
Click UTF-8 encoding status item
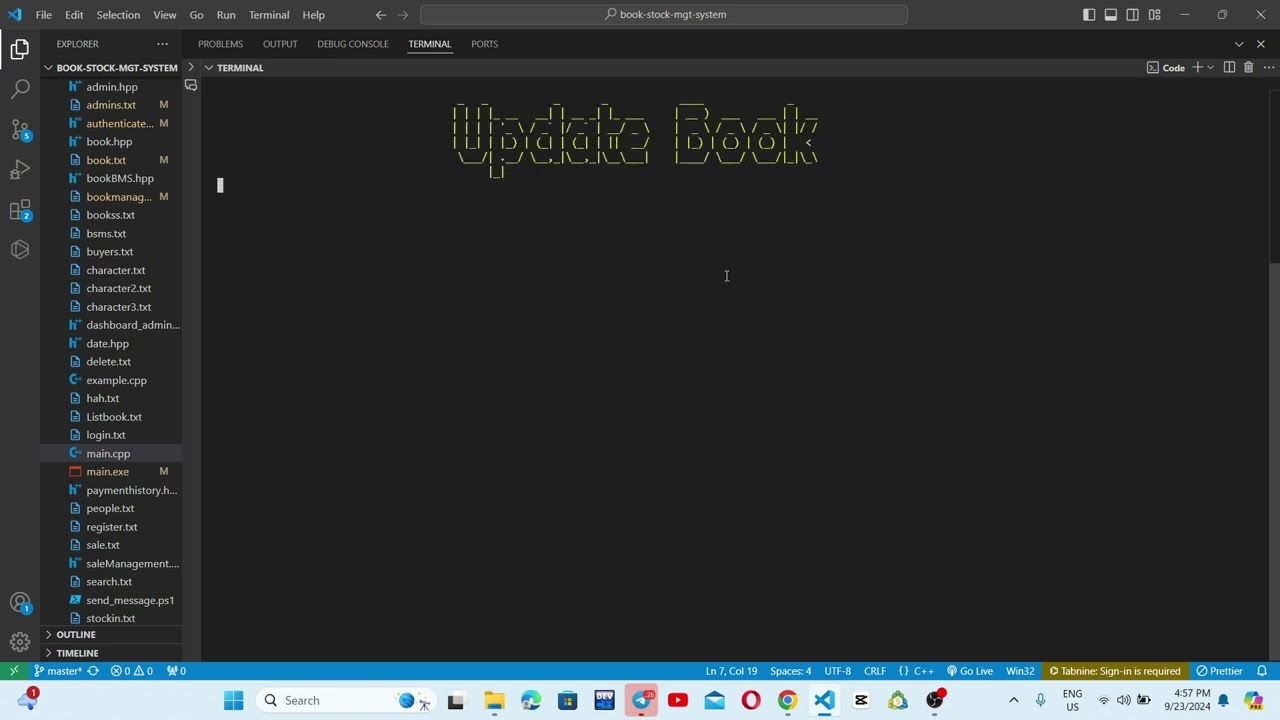(837, 671)
